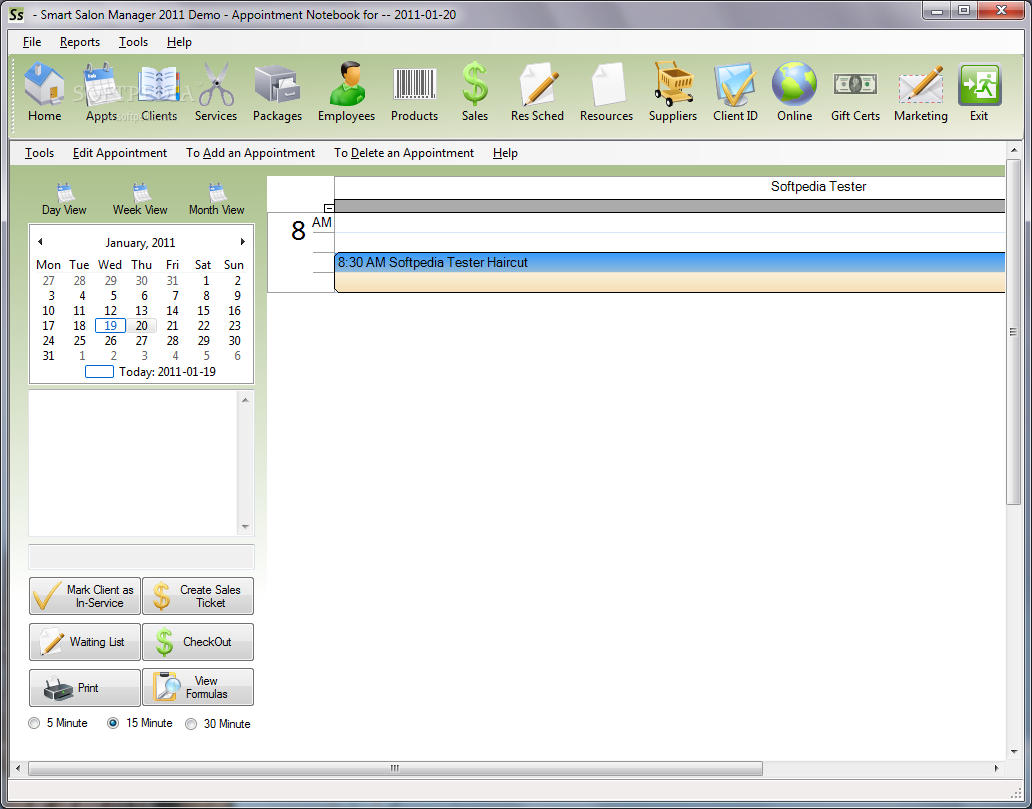Switch to Month View
Image resolution: width=1032 pixels, height=809 pixels.
[217, 199]
